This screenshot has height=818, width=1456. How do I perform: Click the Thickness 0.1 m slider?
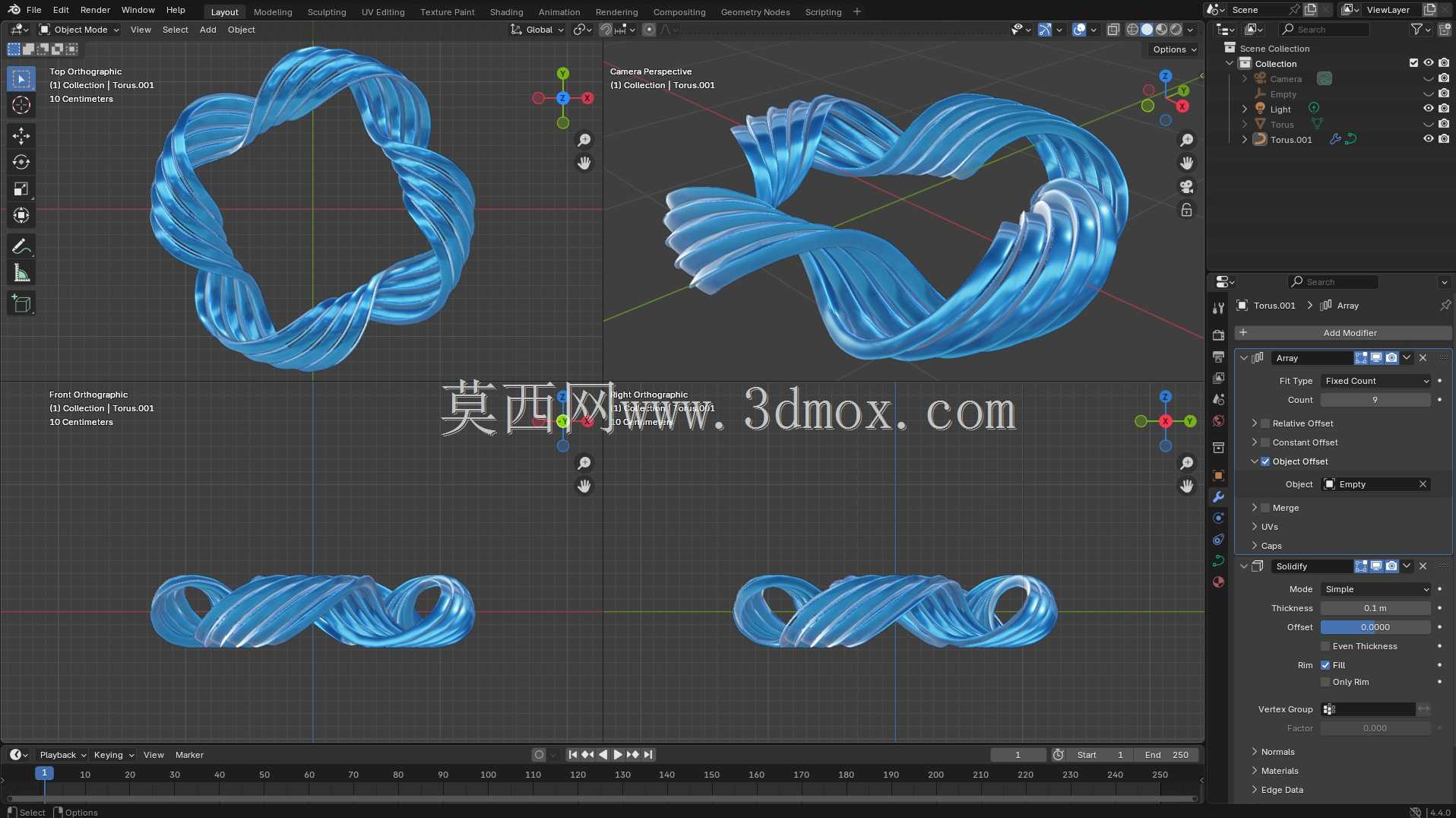[1375, 608]
